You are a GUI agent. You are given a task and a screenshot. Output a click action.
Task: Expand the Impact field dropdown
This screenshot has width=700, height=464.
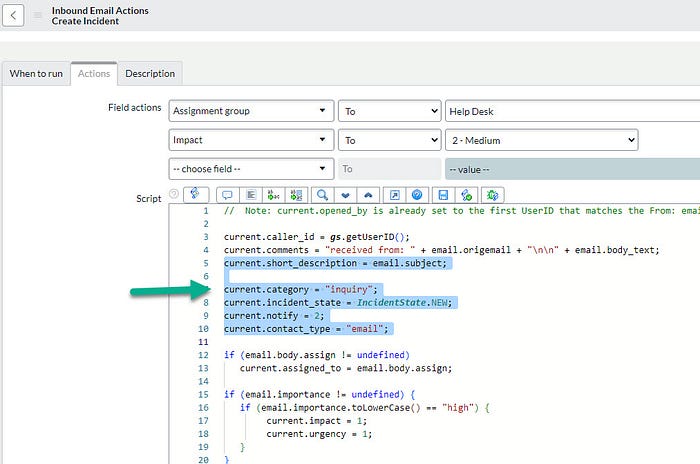tap(250, 141)
